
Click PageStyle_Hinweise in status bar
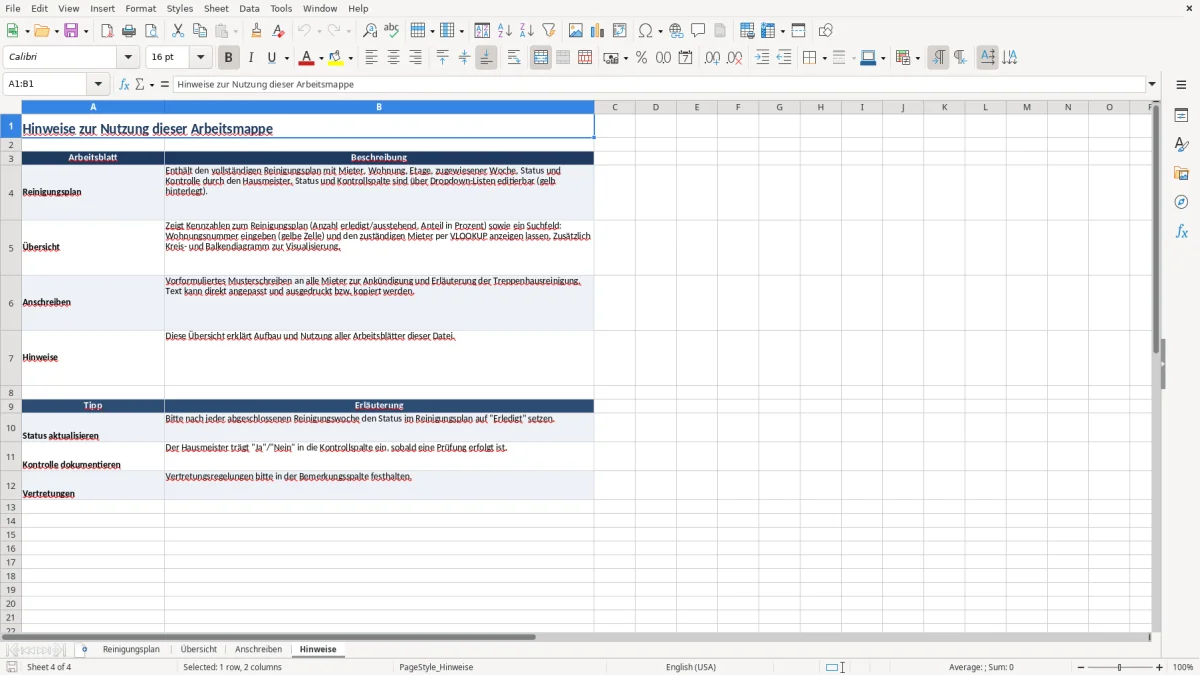[436, 667]
